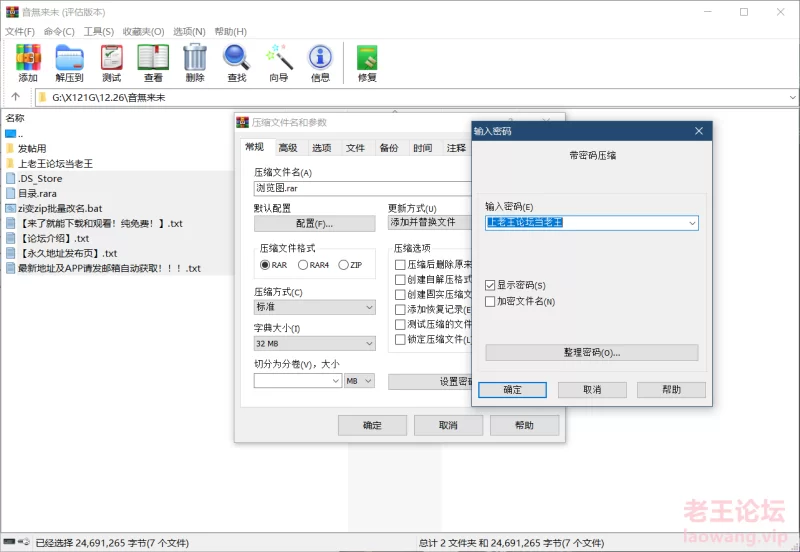Screen dimensions: 800x552
Task: Open the 选项(N) menu
Action: click(x=189, y=32)
